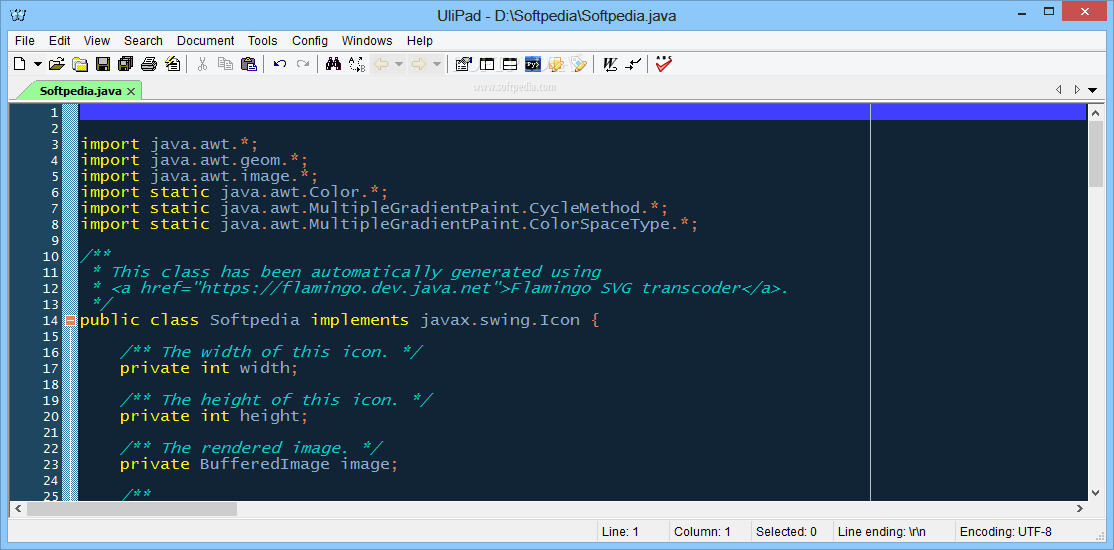
Task: Open tab list dropdown arrow beside tab scrollers
Action: click(1094, 90)
